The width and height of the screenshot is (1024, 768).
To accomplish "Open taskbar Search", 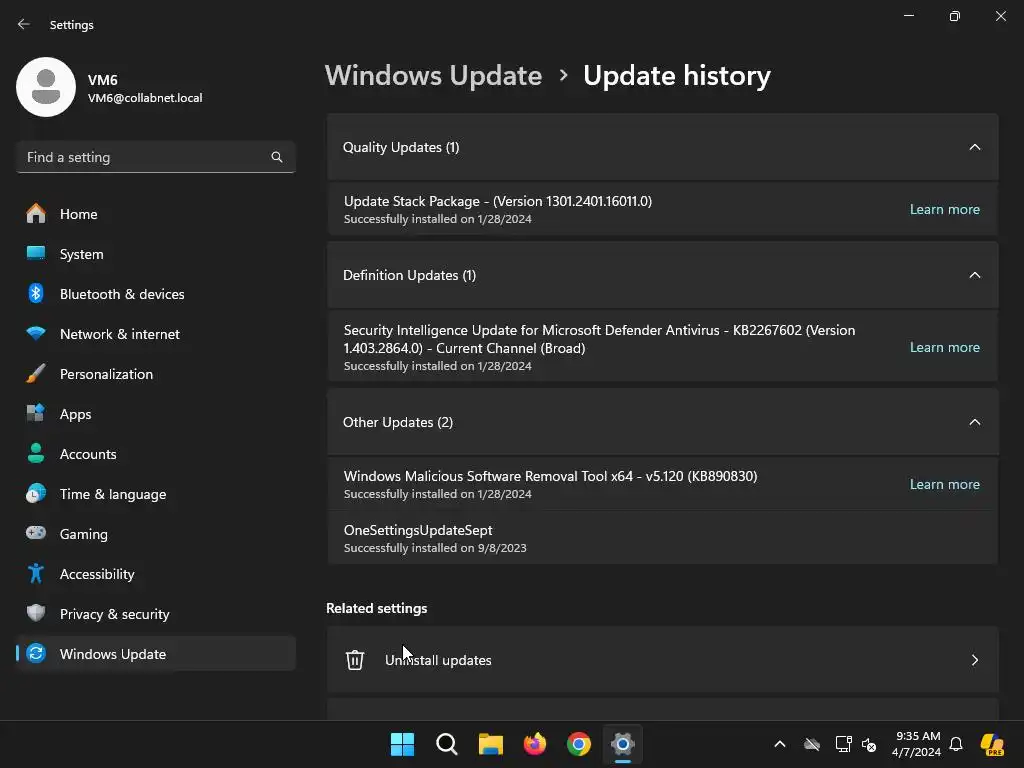I will pos(447,744).
